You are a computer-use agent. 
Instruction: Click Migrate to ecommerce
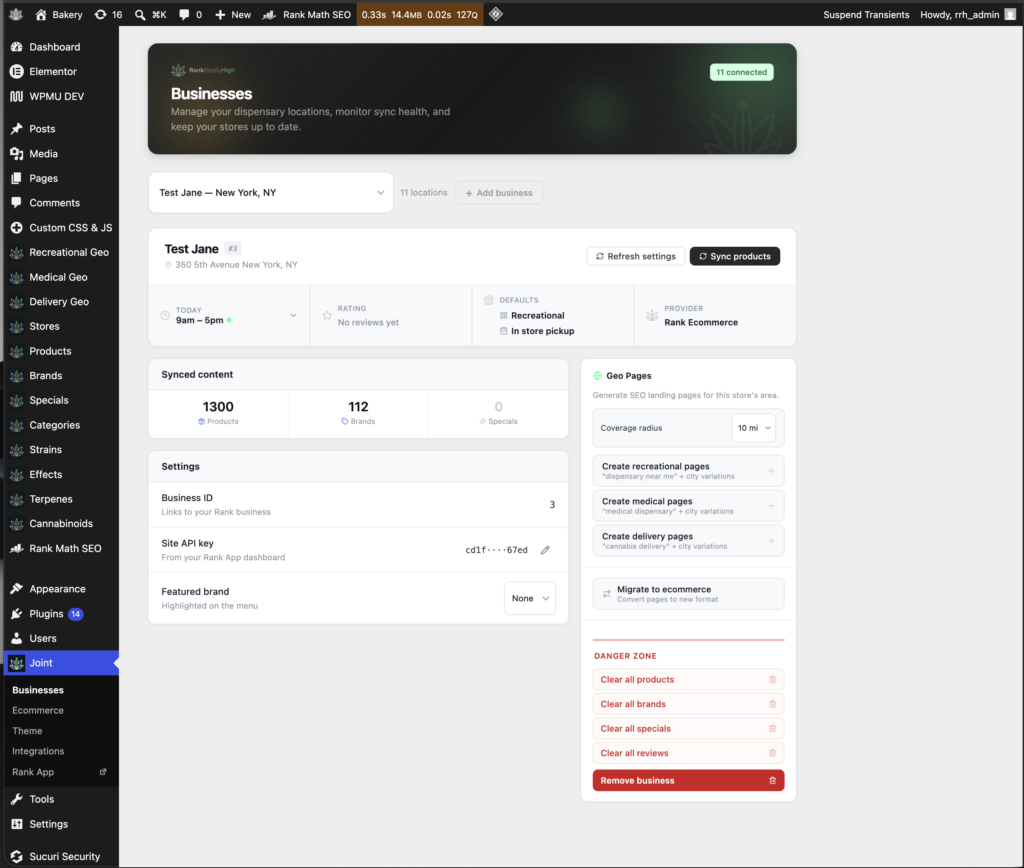[688, 594]
